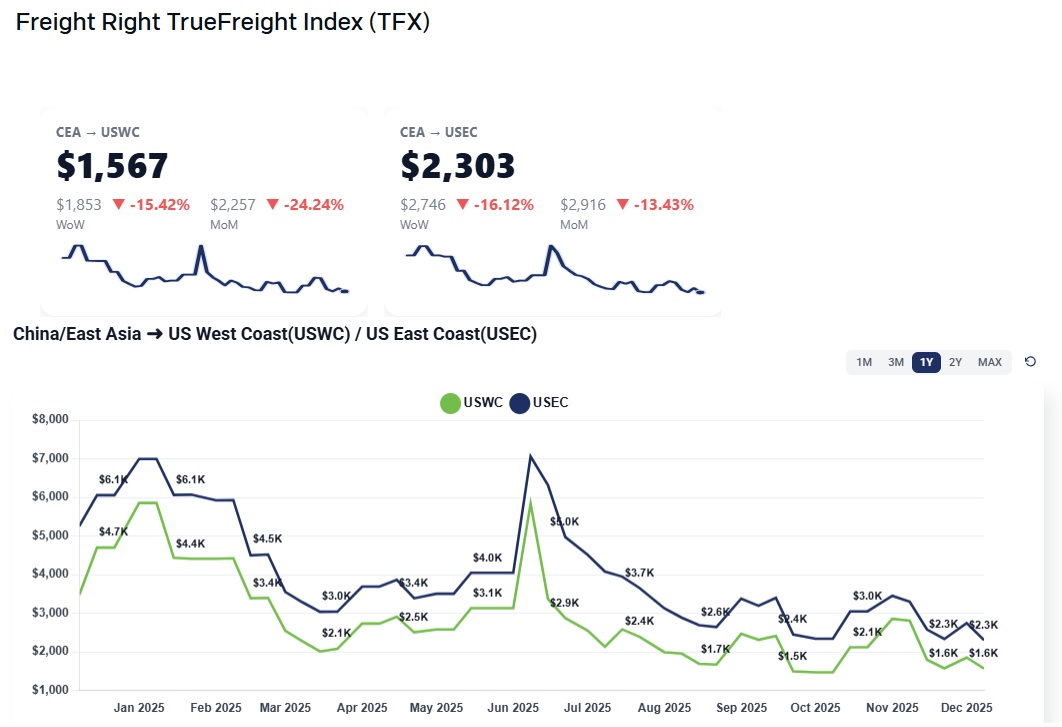Click red down arrow beside -15.42% WoW
Screen dimensions: 1062x727
(x=119, y=205)
